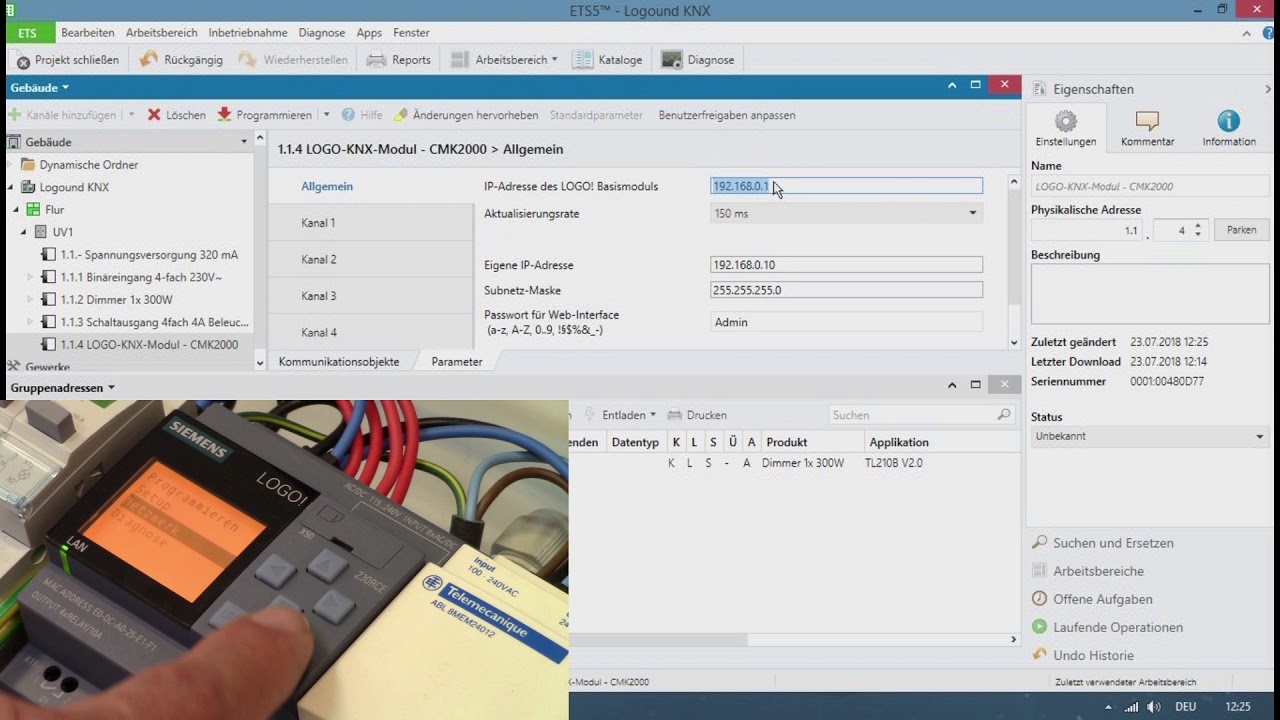Open the Fenster menu
Screen dimensions: 1280x720
(411, 33)
